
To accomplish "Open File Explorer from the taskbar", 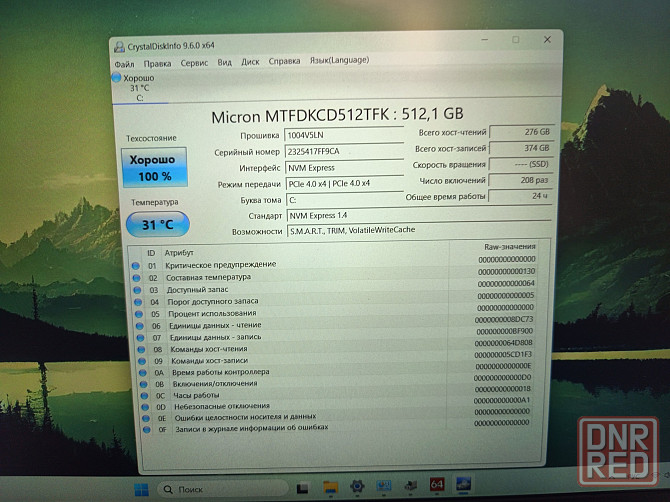I will coord(330,487).
